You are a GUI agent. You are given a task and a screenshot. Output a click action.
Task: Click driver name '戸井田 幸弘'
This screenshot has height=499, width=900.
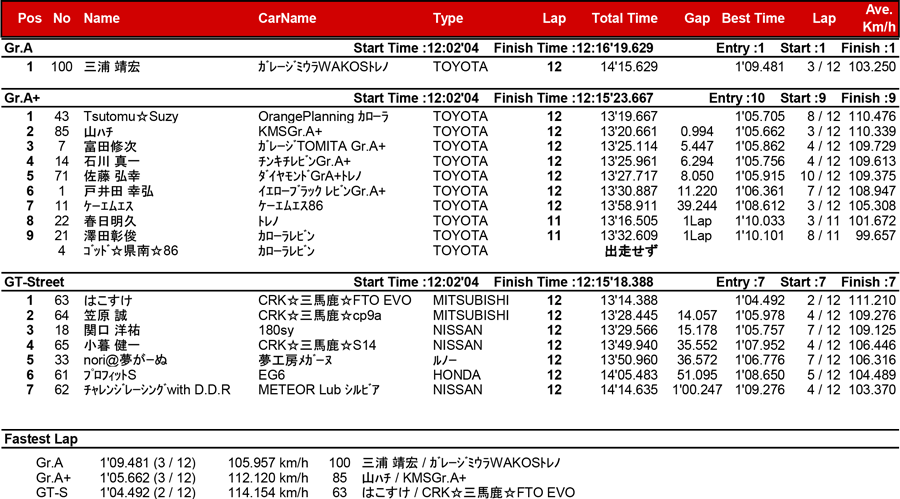(118, 191)
